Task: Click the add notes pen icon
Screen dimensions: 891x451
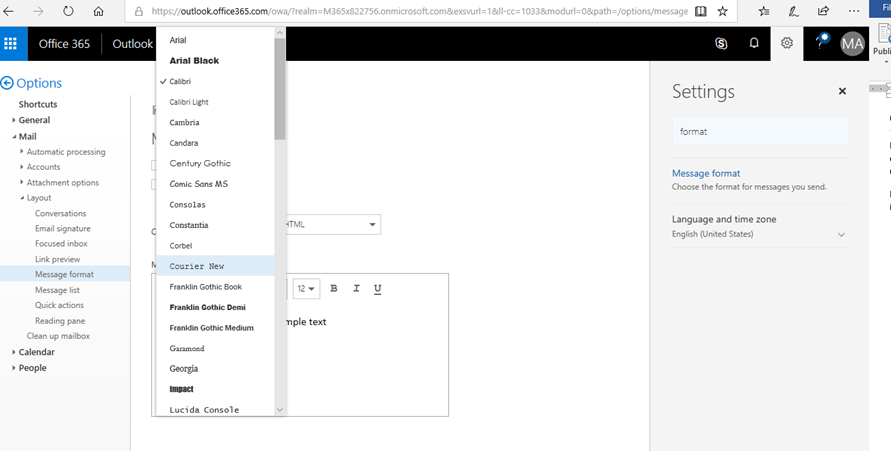Action: 794,11
